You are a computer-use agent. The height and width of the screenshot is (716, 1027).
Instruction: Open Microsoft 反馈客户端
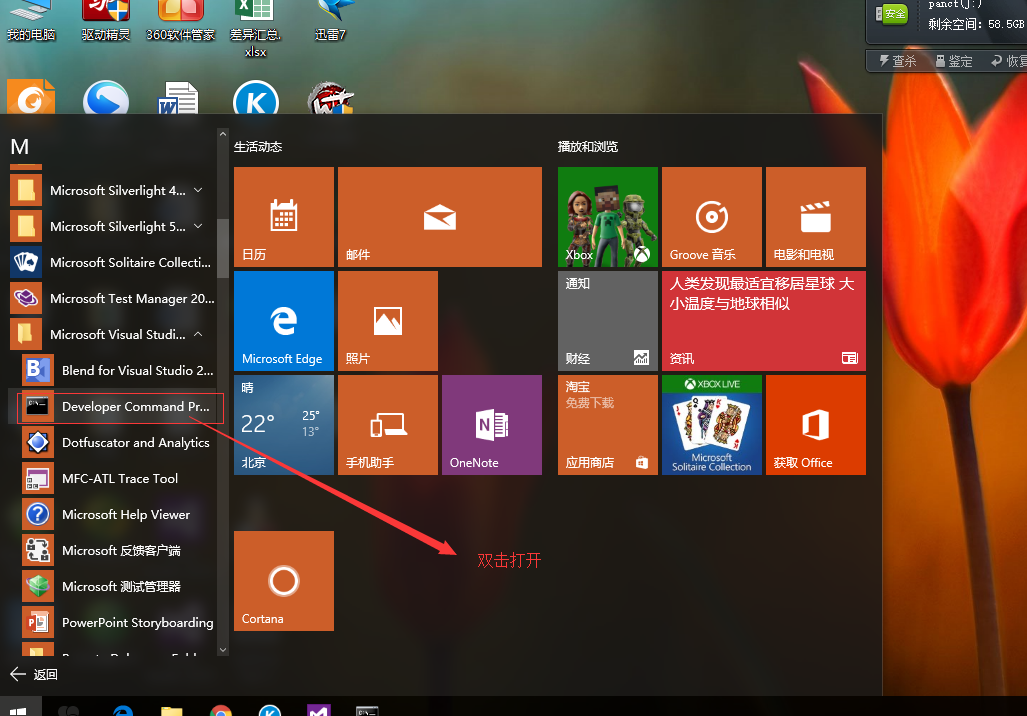(118, 551)
